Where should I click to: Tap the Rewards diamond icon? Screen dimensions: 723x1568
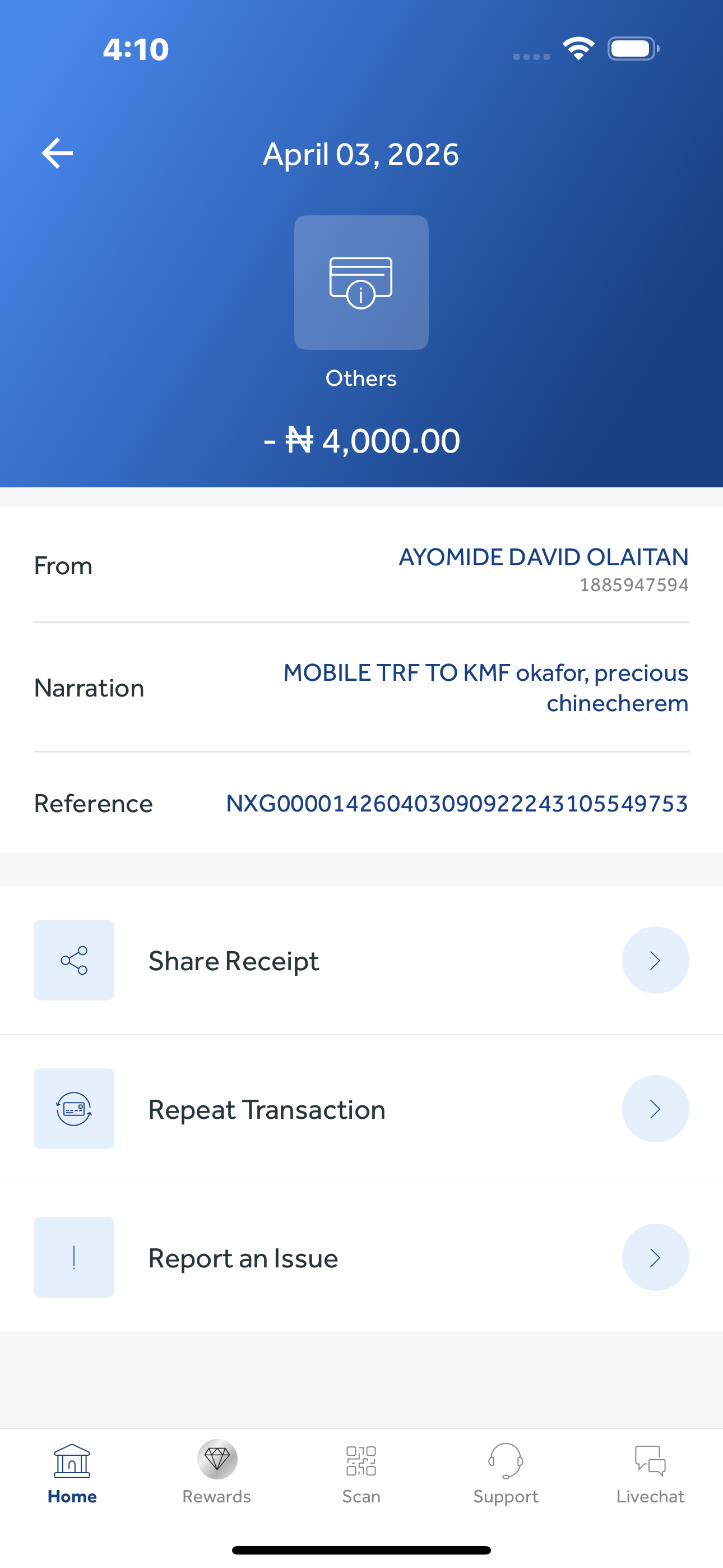tap(217, 1459)
